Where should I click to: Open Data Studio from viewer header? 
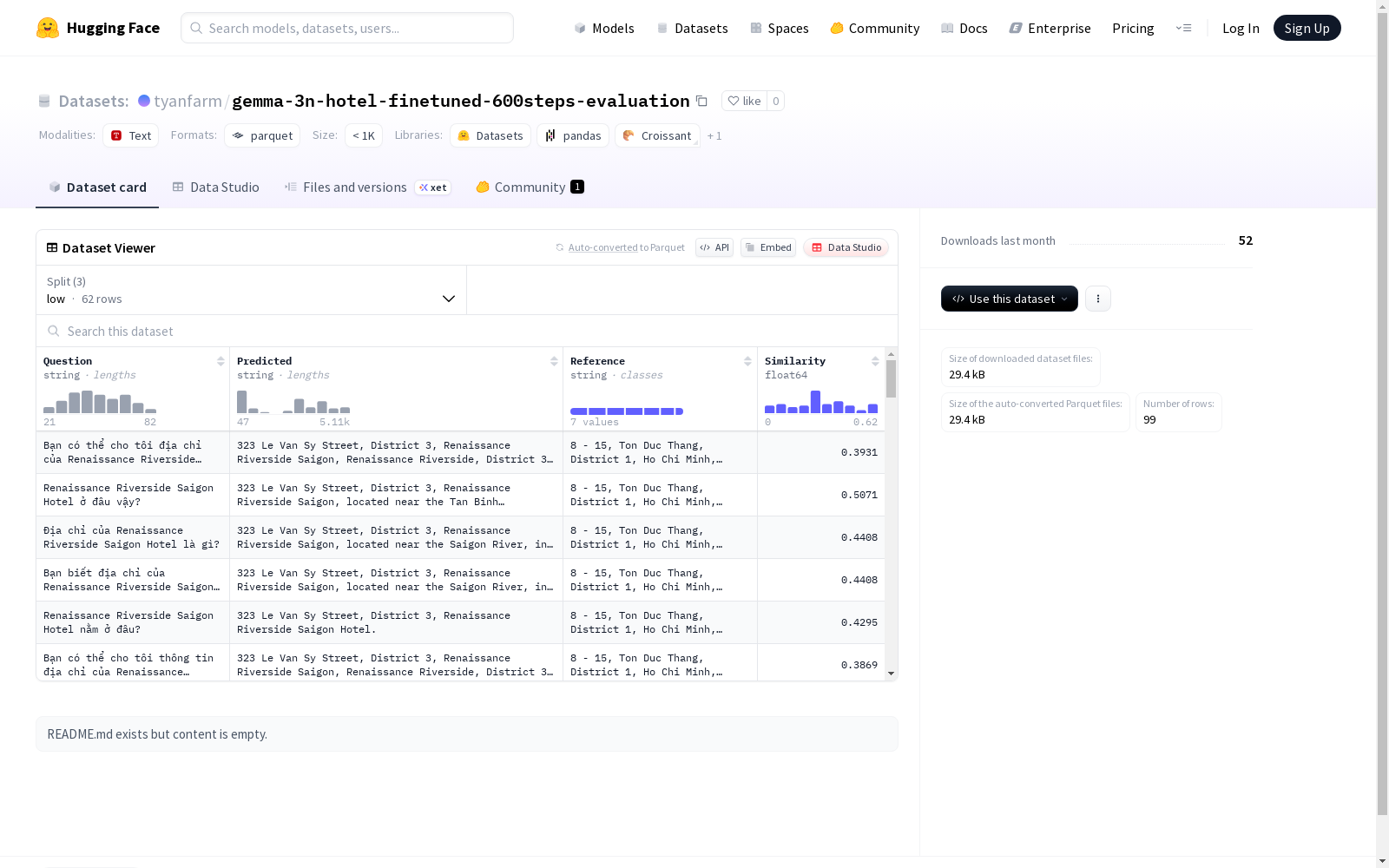click(846, 247)
